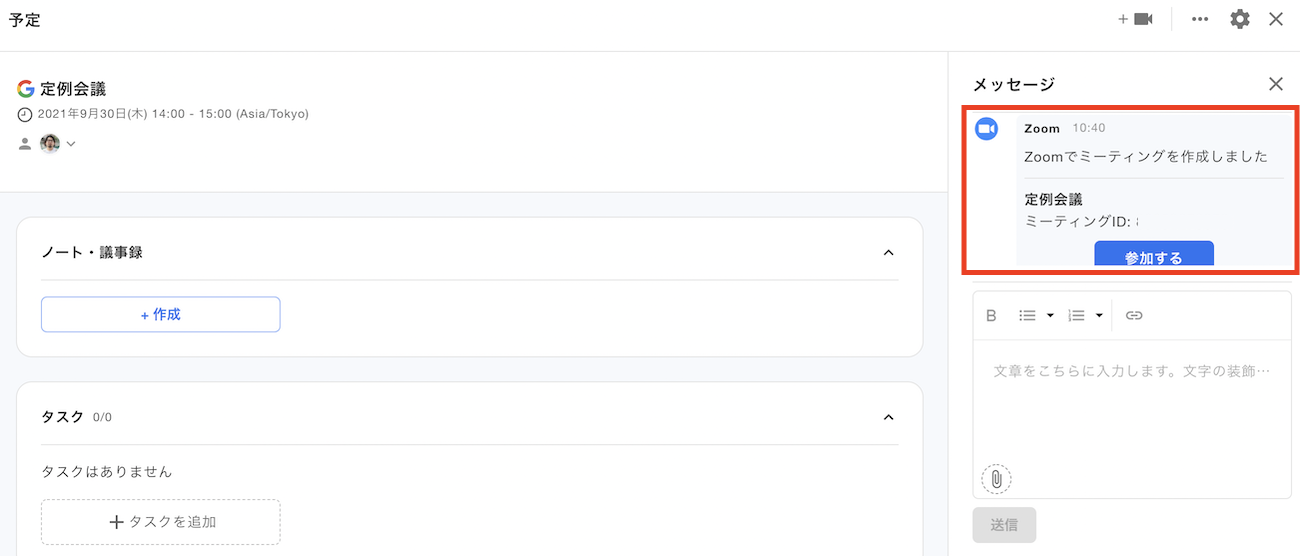The width and height of the screenshot is (1300, 556).
Task: Open bulleted list style dropdown arrow
Action: pyautogui.click(x=1050, y=316)
